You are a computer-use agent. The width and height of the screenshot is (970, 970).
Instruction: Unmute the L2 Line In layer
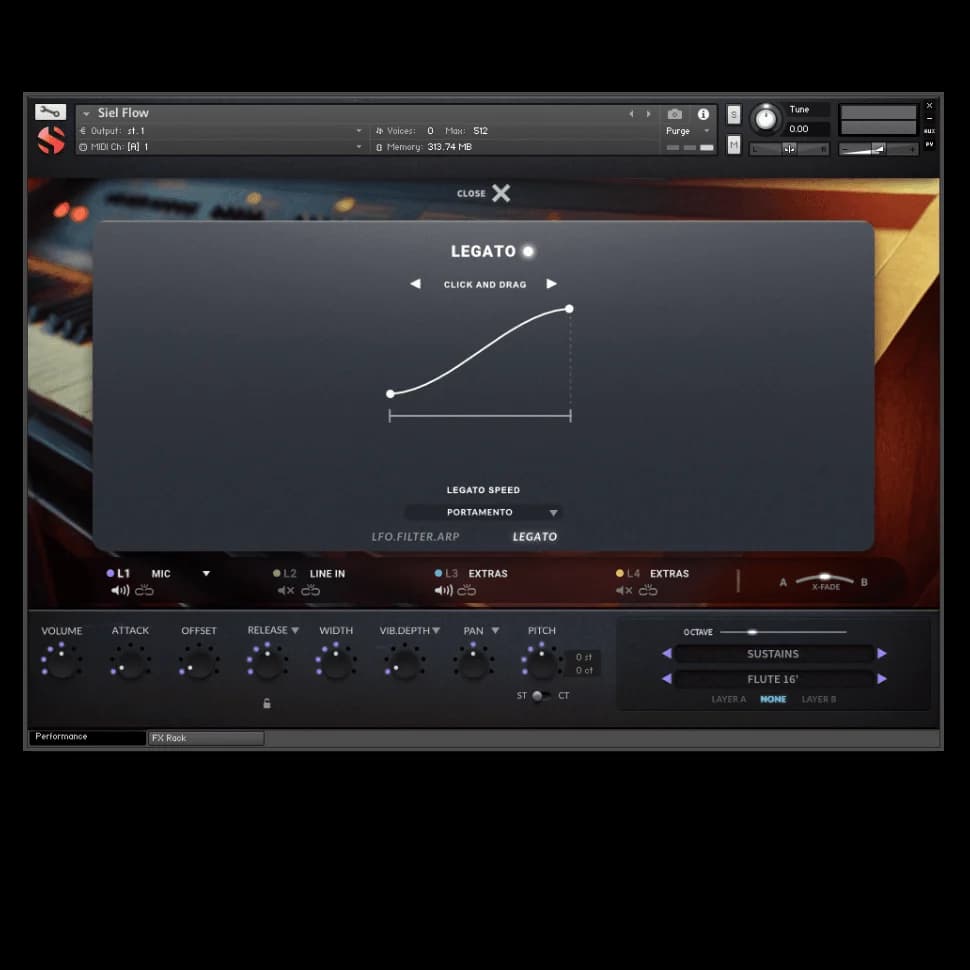(x=285, y=591)
